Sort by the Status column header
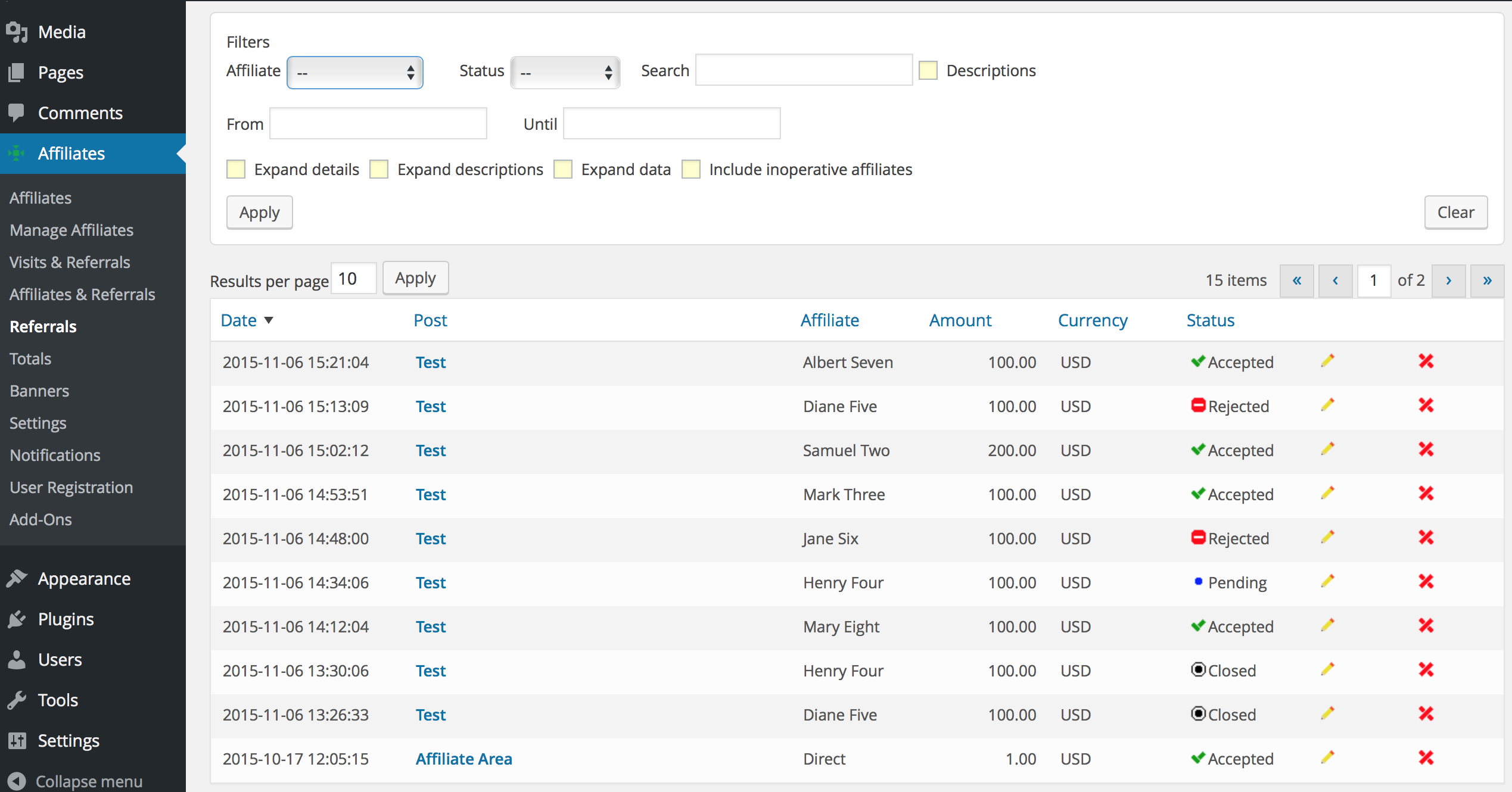1512x792 pixels. (x=1211, y=320)
